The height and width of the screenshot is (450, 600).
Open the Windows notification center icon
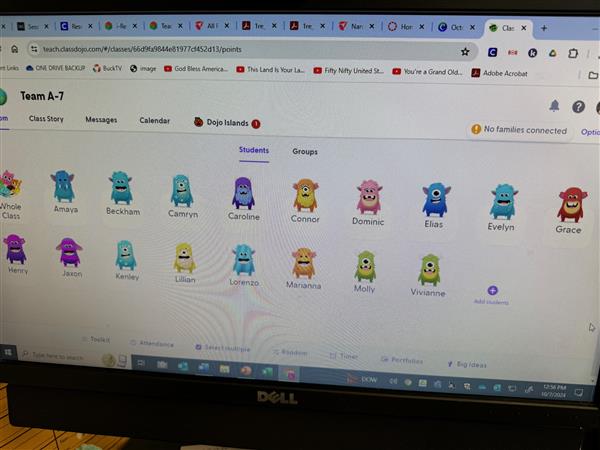coord(579,393)
